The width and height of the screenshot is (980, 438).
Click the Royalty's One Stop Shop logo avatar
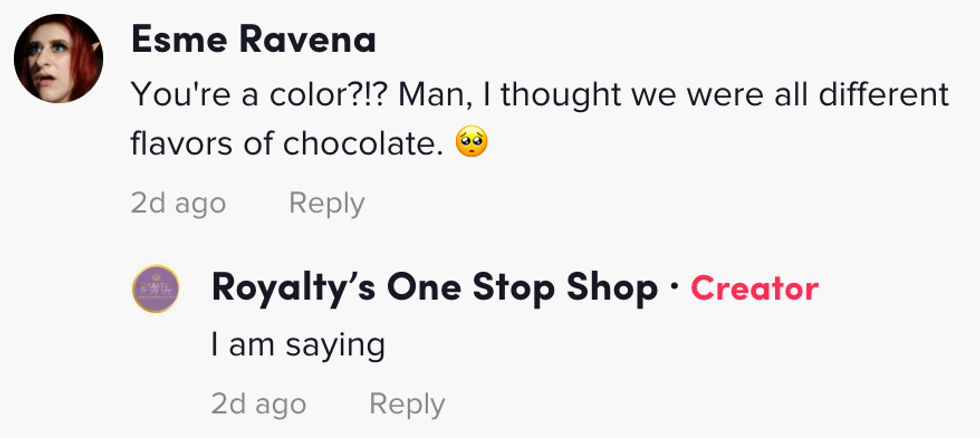[157, 291]
